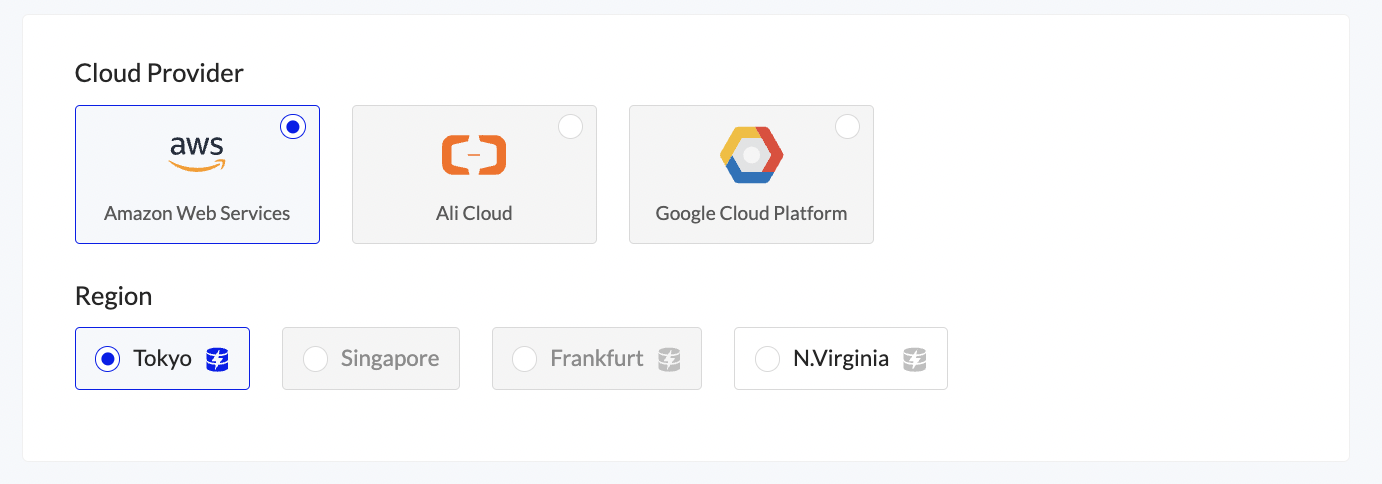
Task: Click the gray database icon beside Frankfurt
Action: pos(670,359)
